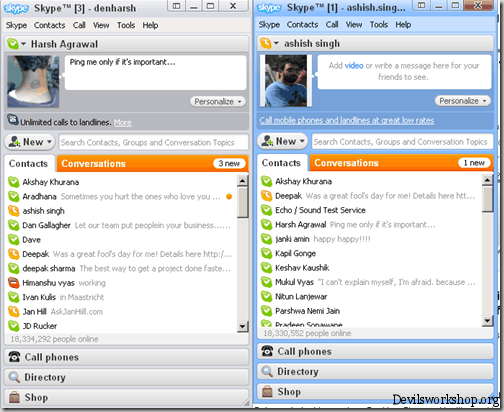
Task: Select Contacts tab in ashish window
Action: tap(281, 163)
